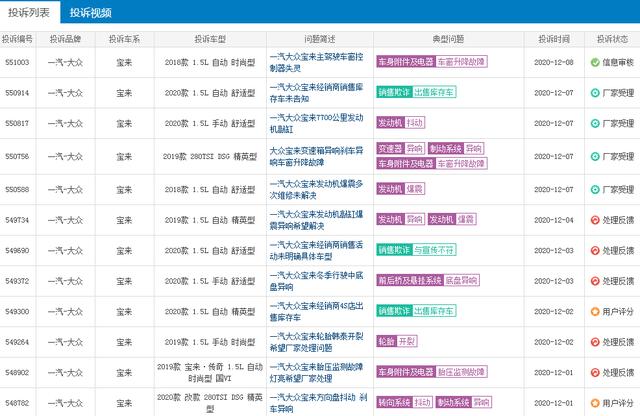Viewport: 640px width, 416px height.
Task: Click the 轮胎 tag in row 549264
Action: pos(386,342)
